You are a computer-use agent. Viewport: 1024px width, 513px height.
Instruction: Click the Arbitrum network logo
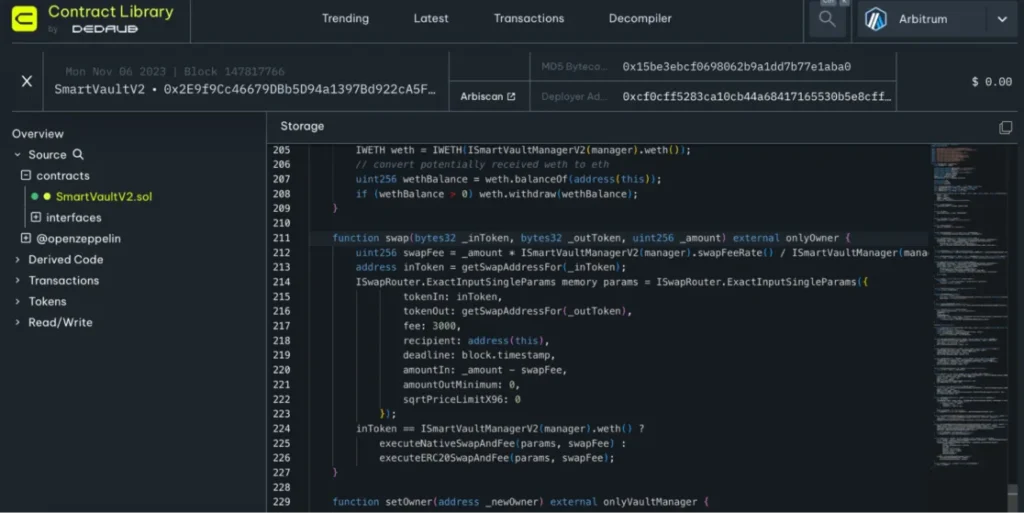(x=876, y=19)
